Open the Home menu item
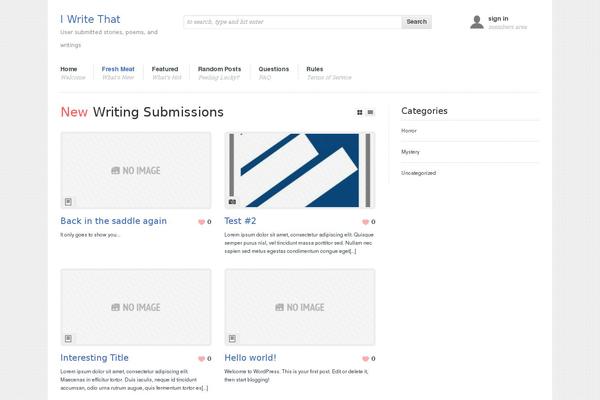600x400 pixels. [73, 73]
